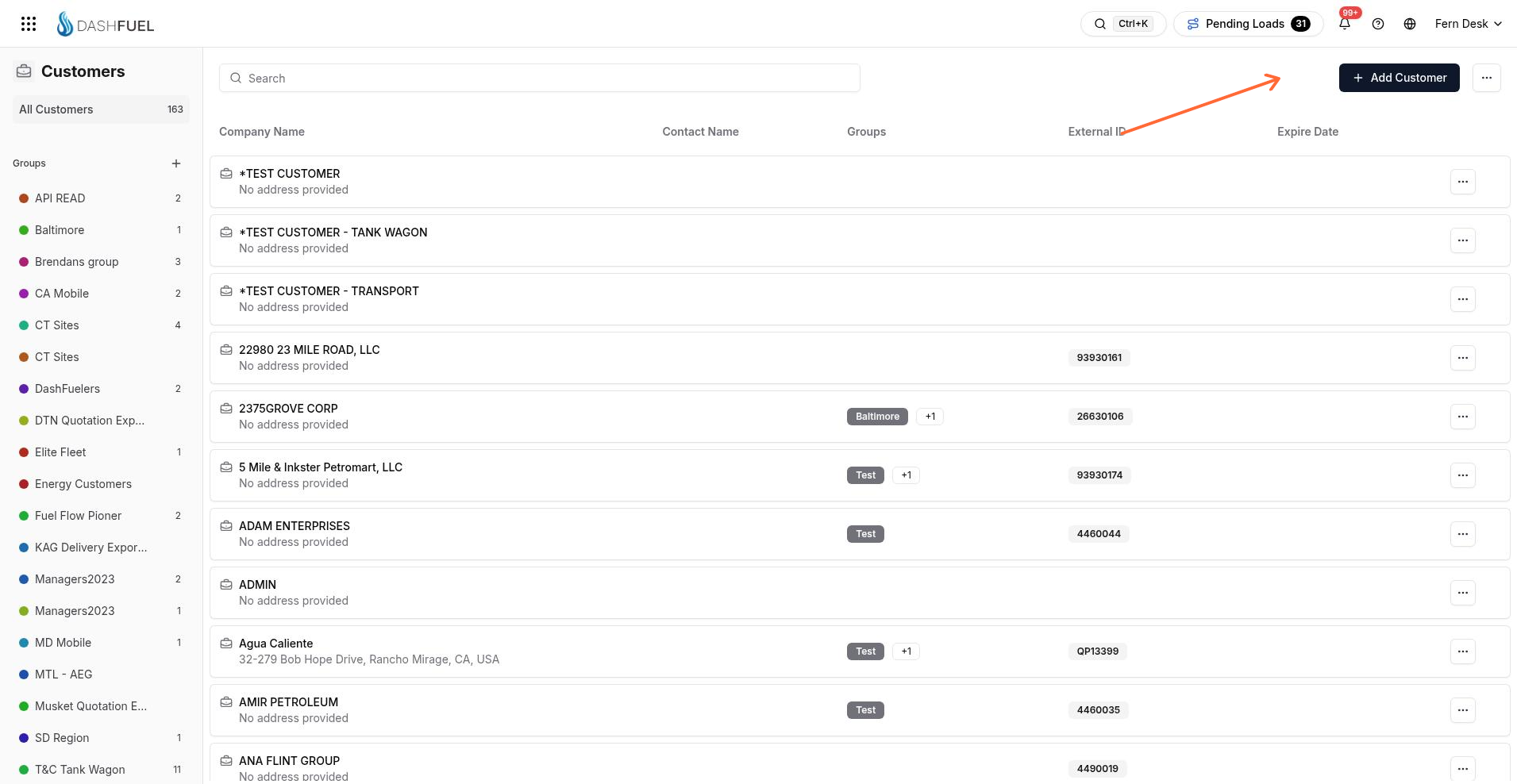
Task: Click briefcase icon beside ADMIN
Action: (226, 585)
